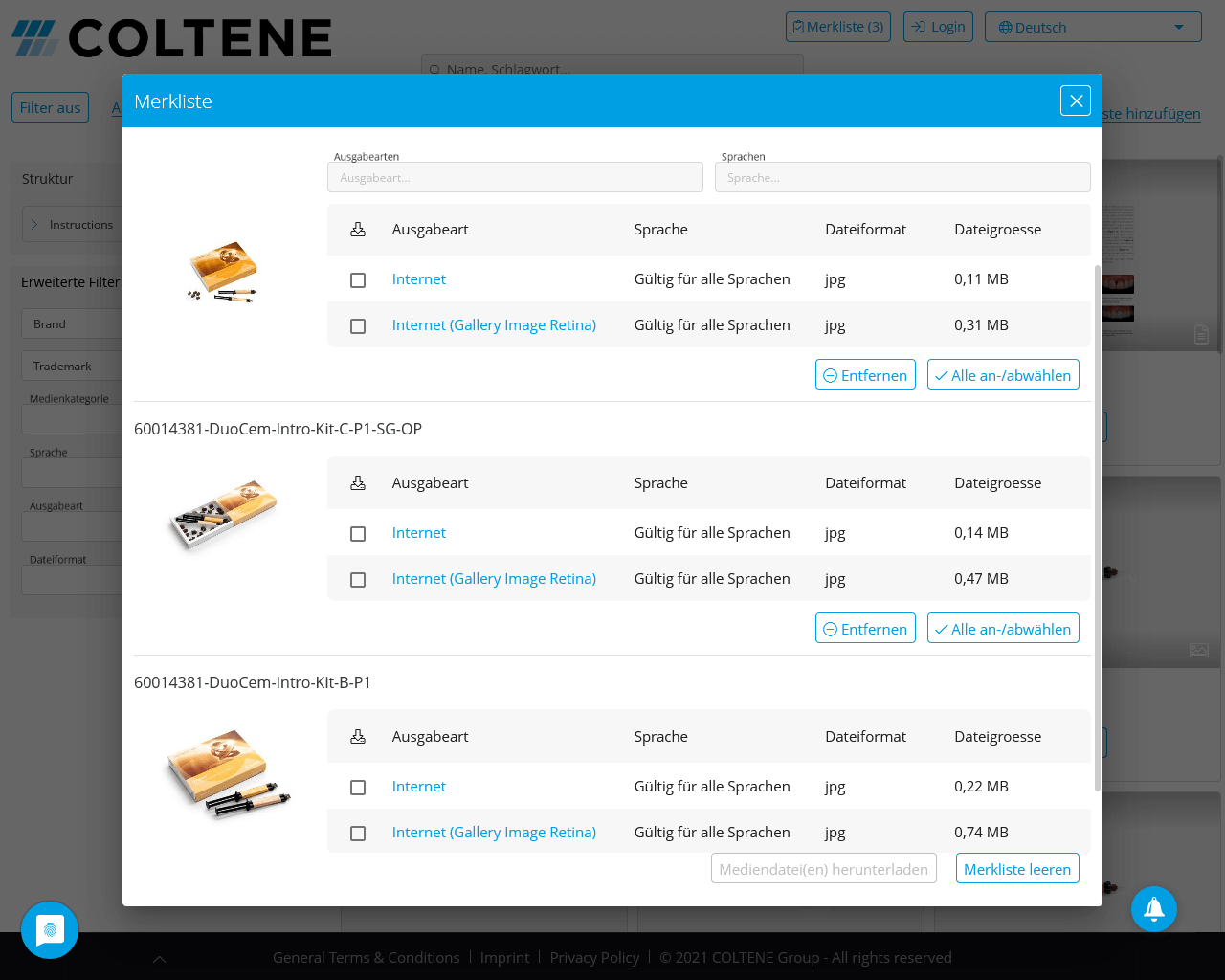Click the Filter aus button
Viewport: 1225px width, 980px height.
pos(50,107)
